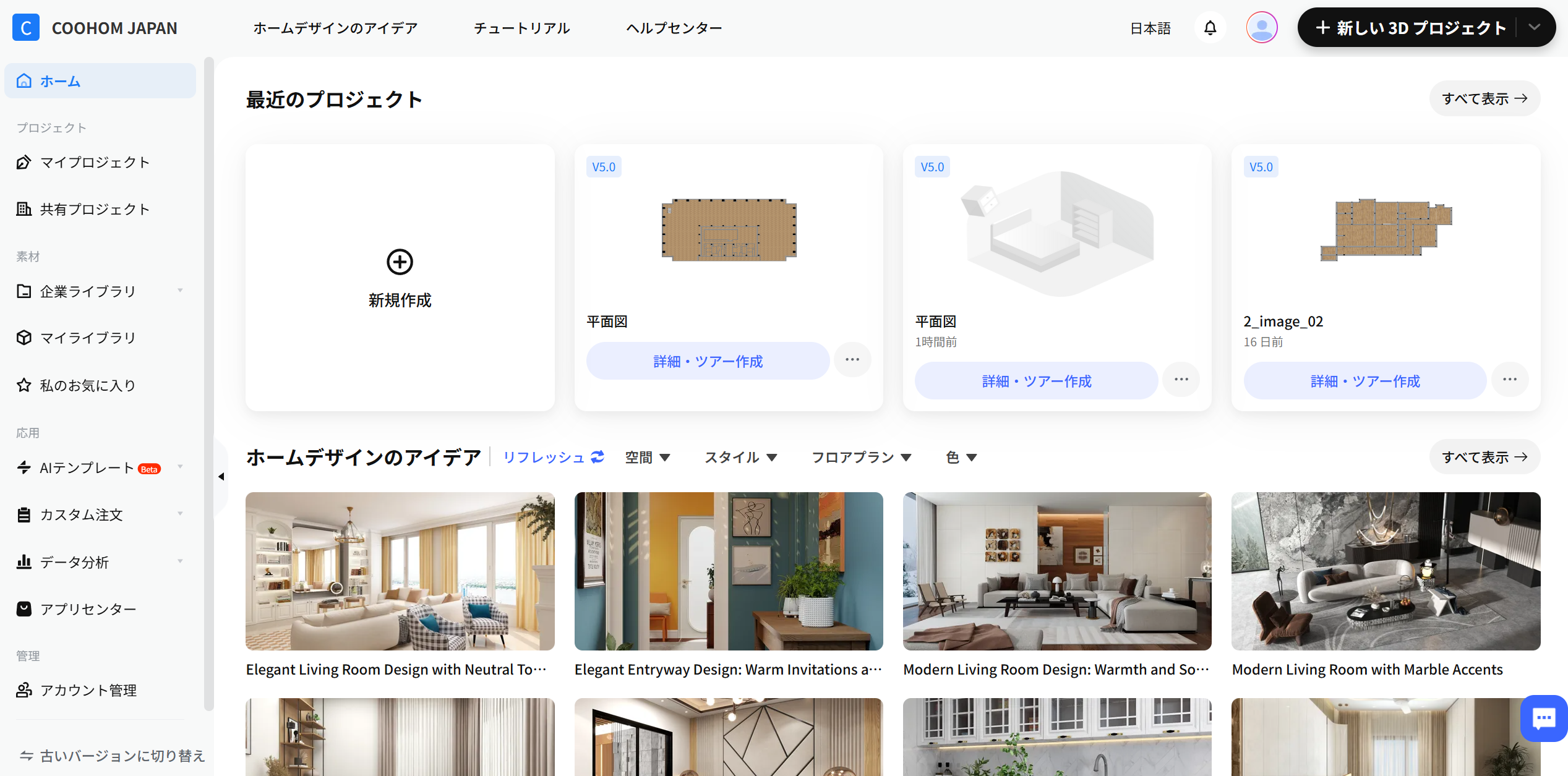
Task: Expand the カスタム注文 submenu arrow
Action: click(x=180, y=514)
